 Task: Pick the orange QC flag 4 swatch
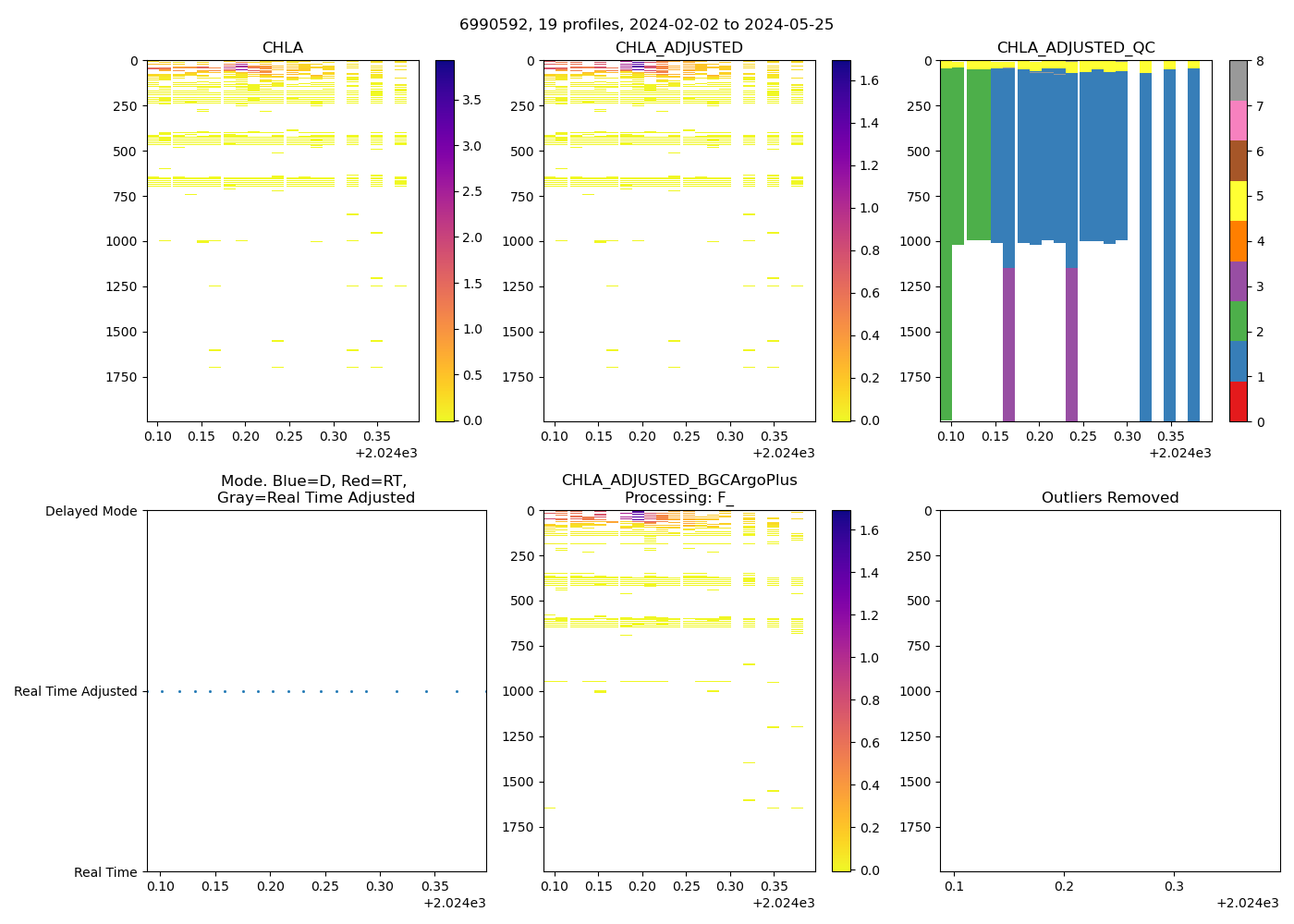[x=1239, y=241]
